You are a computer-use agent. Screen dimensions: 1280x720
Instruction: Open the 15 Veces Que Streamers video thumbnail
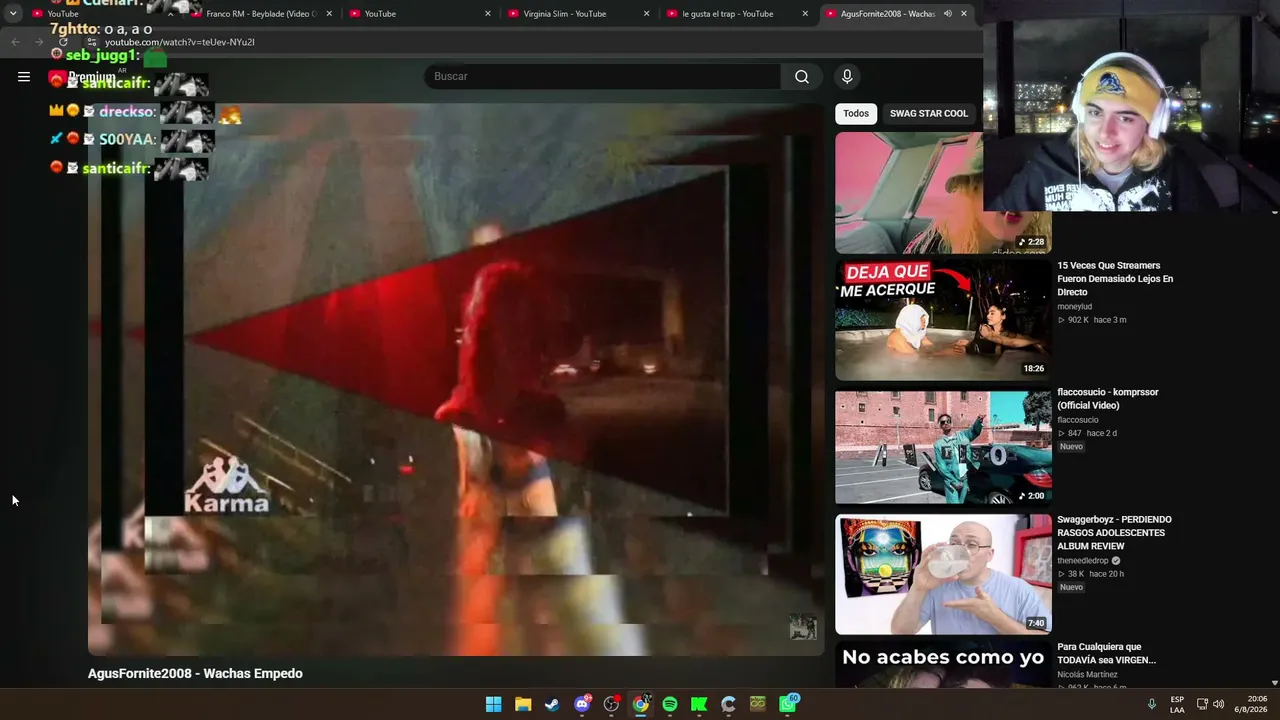click(x=943, y=320)
